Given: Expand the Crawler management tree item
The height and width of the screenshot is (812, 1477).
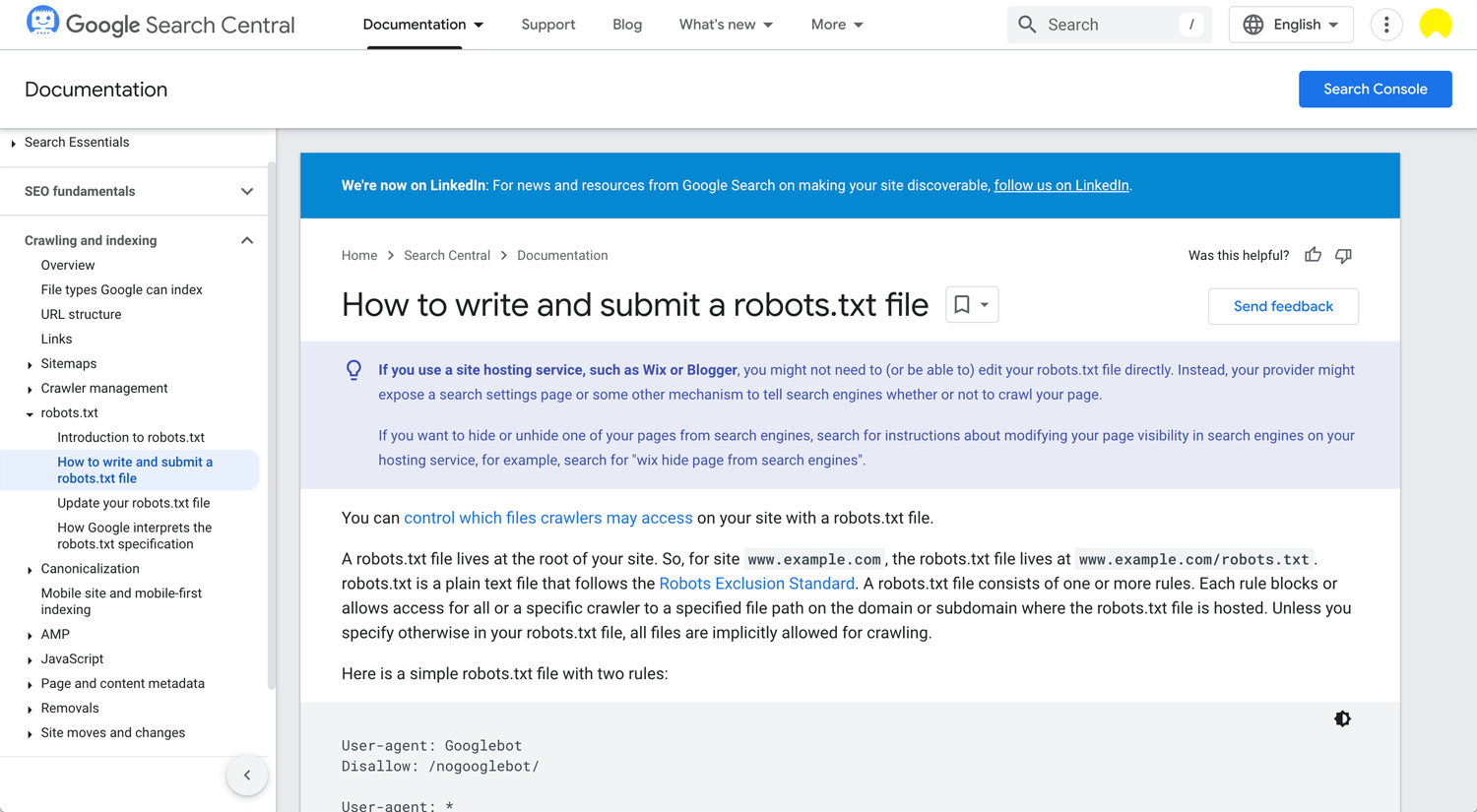Looking at the screenshot, I should (30, 389).
